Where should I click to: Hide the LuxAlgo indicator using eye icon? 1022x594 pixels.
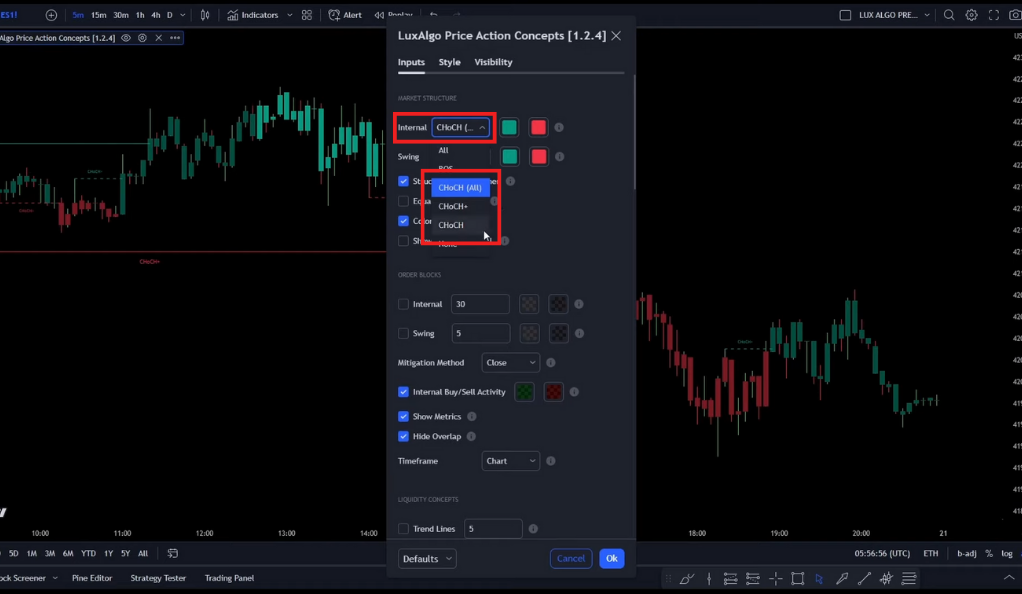(126, 38)
